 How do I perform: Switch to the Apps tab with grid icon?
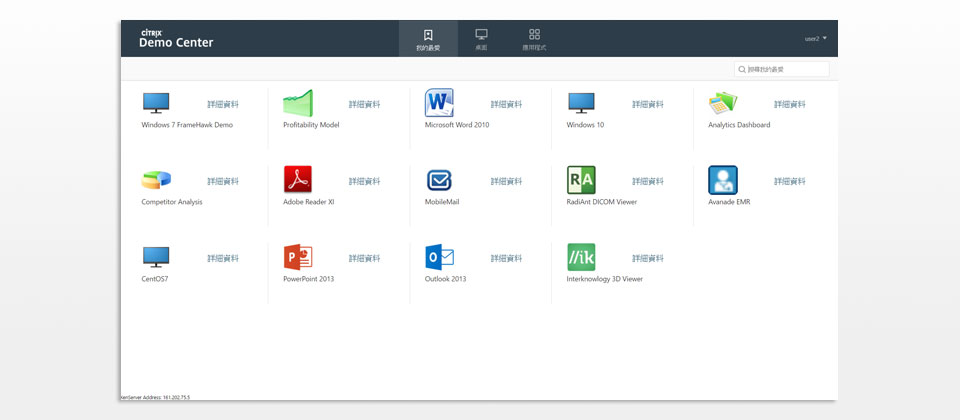(534, 38)
